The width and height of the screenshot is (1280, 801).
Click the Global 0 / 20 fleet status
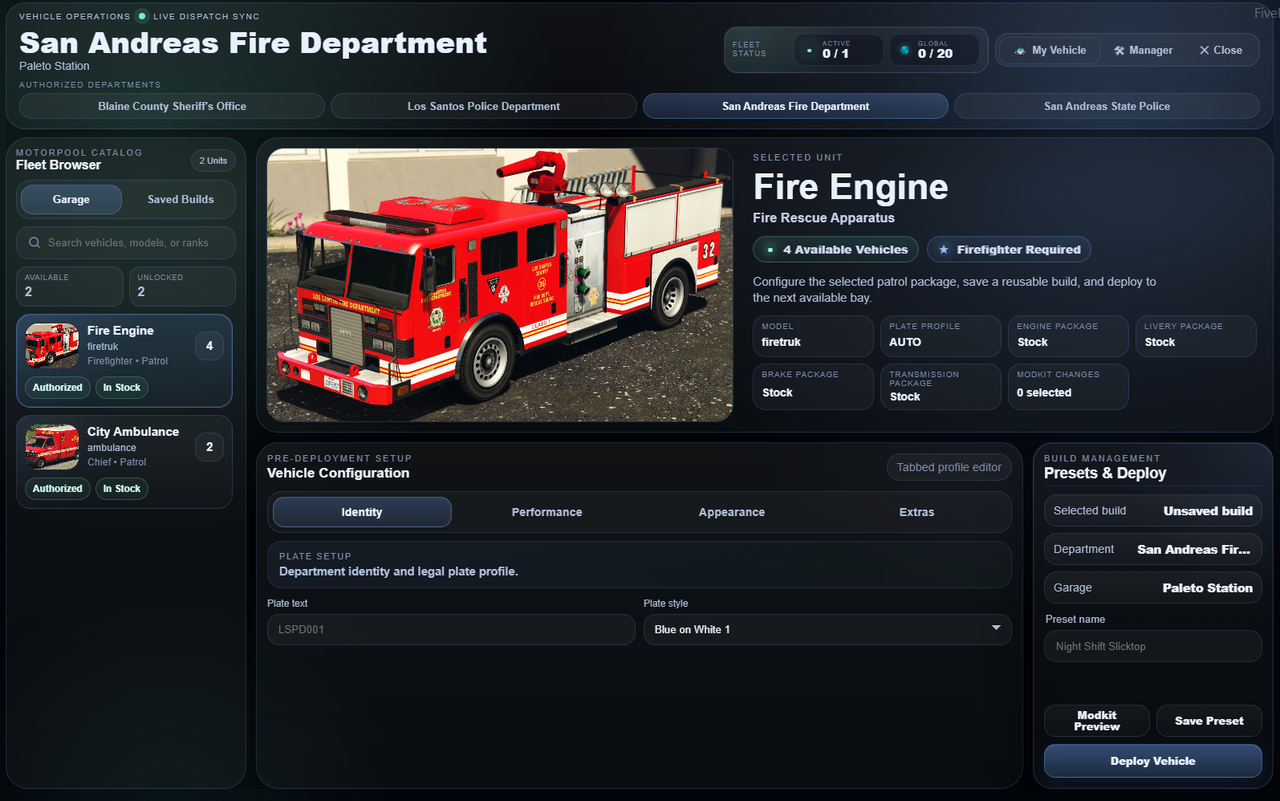[934, 50]
